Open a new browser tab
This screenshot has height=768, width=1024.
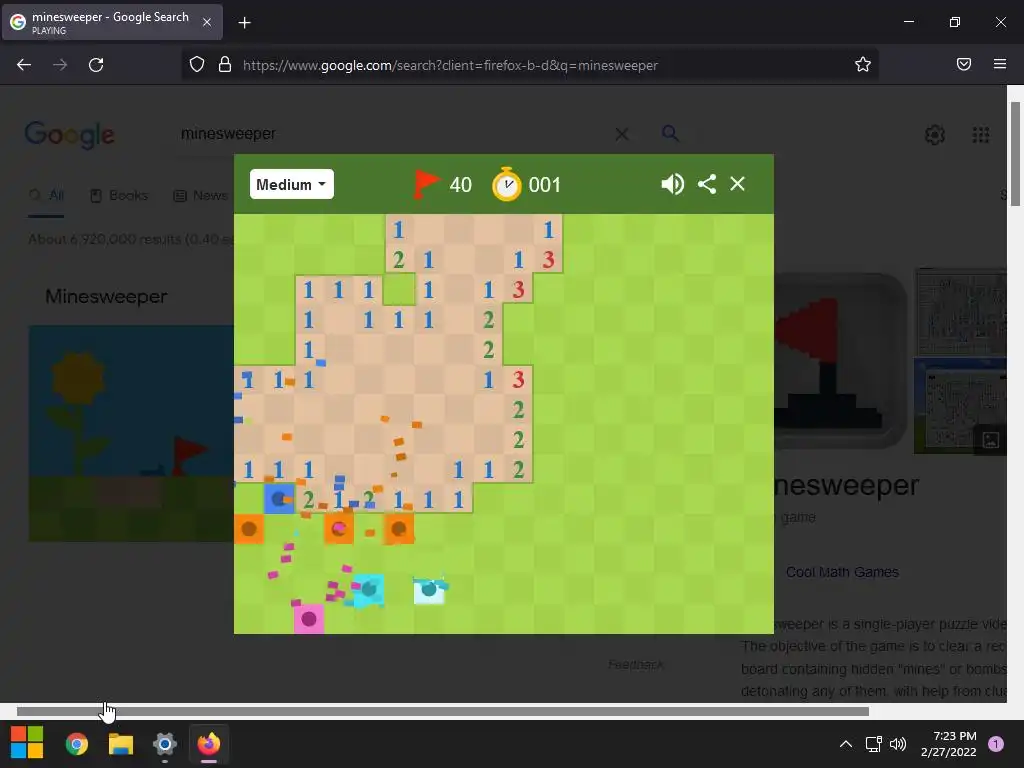(244, 23)
